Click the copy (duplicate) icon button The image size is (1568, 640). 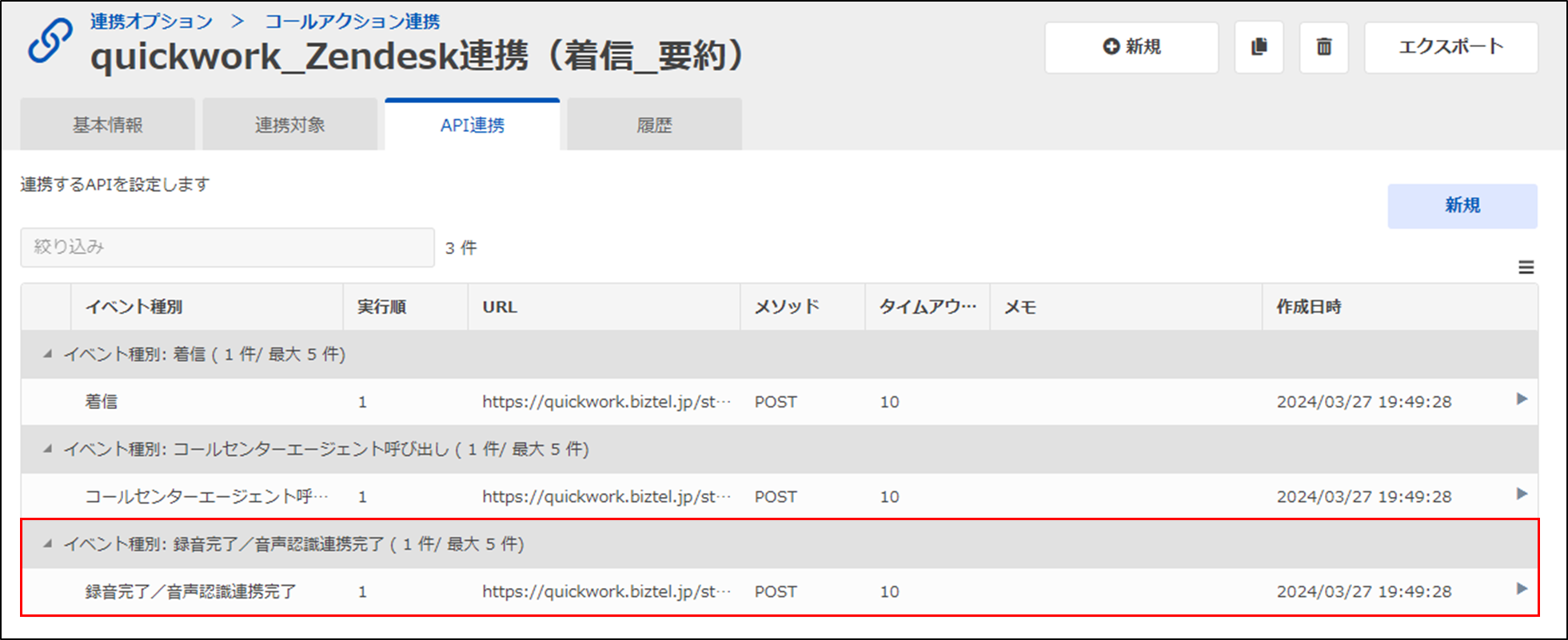tap(1259, 47)
